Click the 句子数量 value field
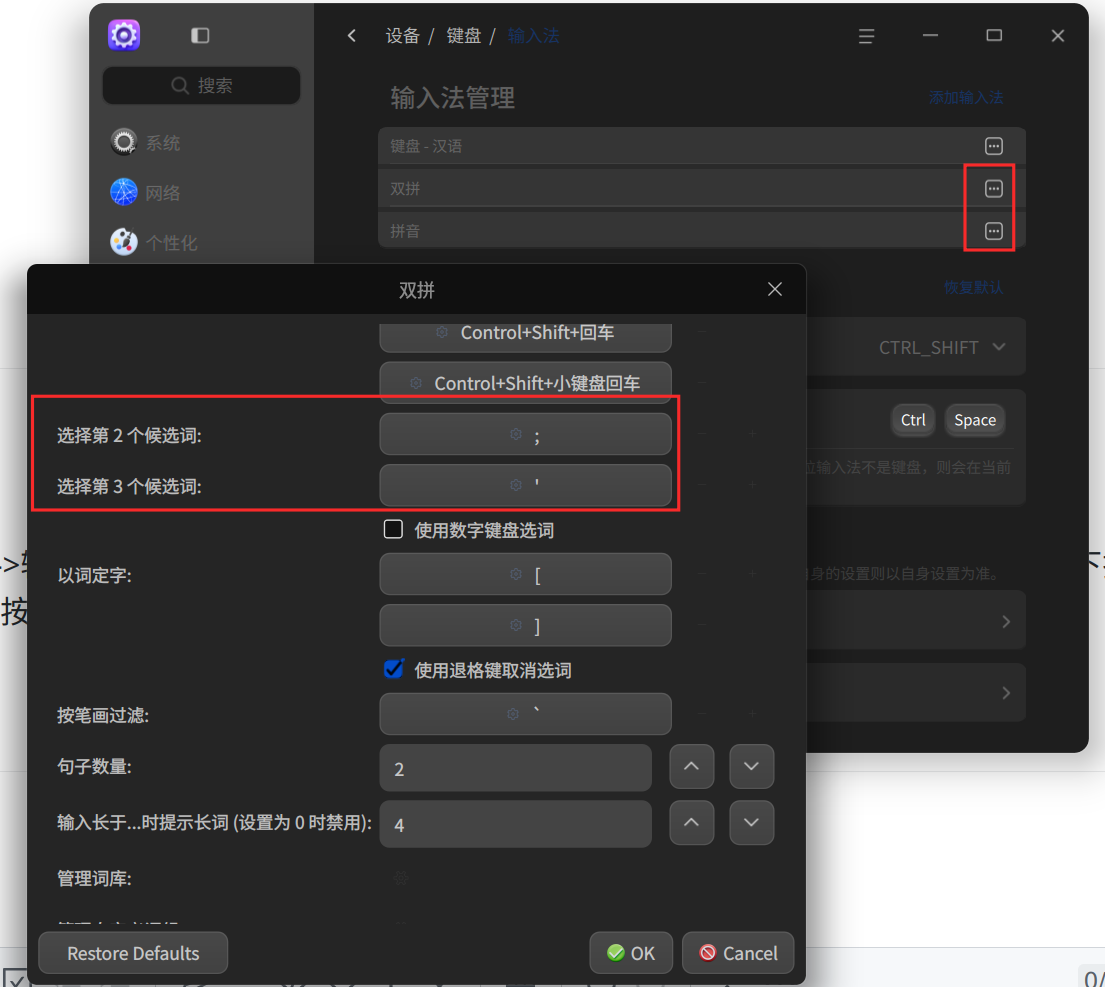 click(x=515, y=768)
